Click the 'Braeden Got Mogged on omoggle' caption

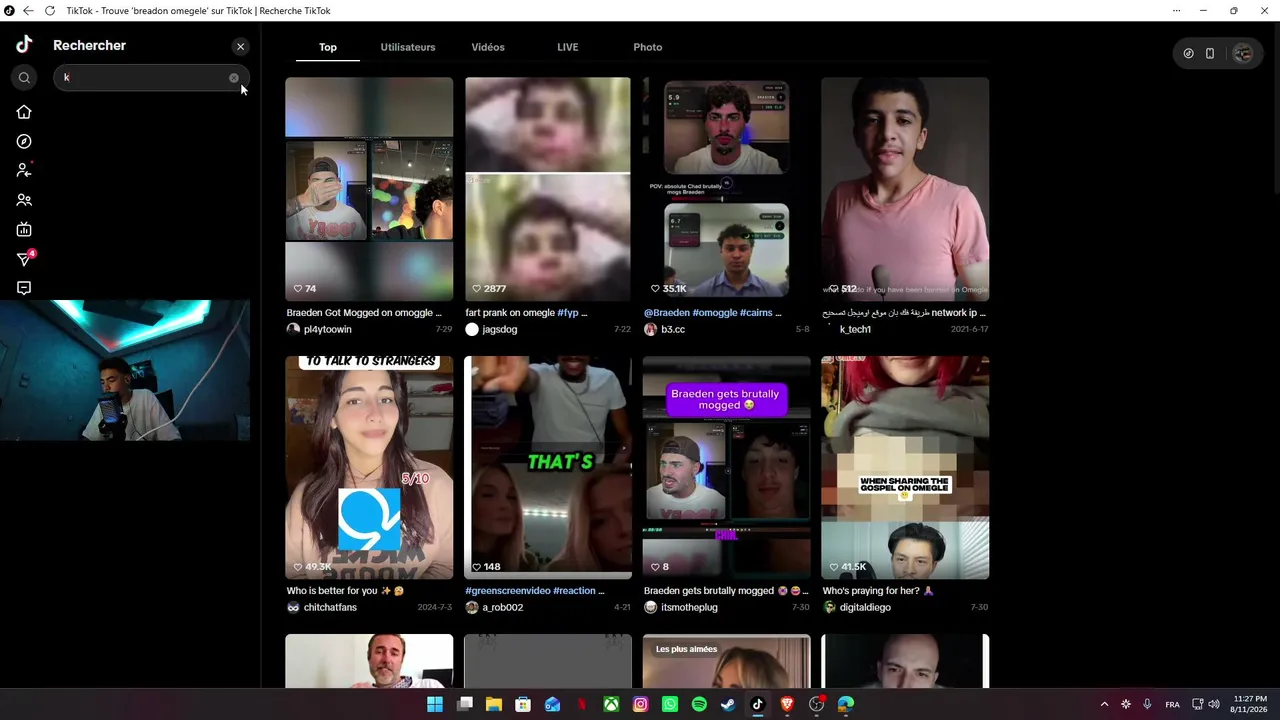(364, 313)
